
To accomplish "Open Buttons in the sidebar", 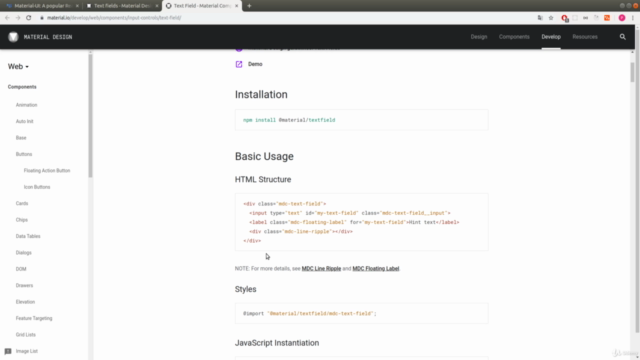I will pos(24,154).
